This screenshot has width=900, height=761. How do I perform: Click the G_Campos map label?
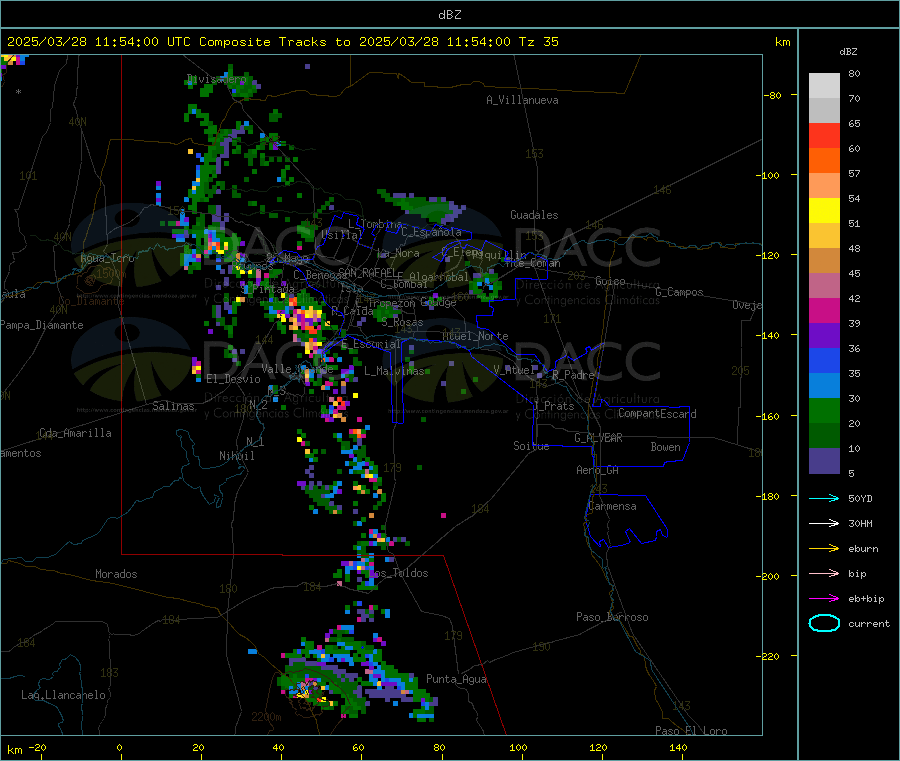tap(679, 292)
